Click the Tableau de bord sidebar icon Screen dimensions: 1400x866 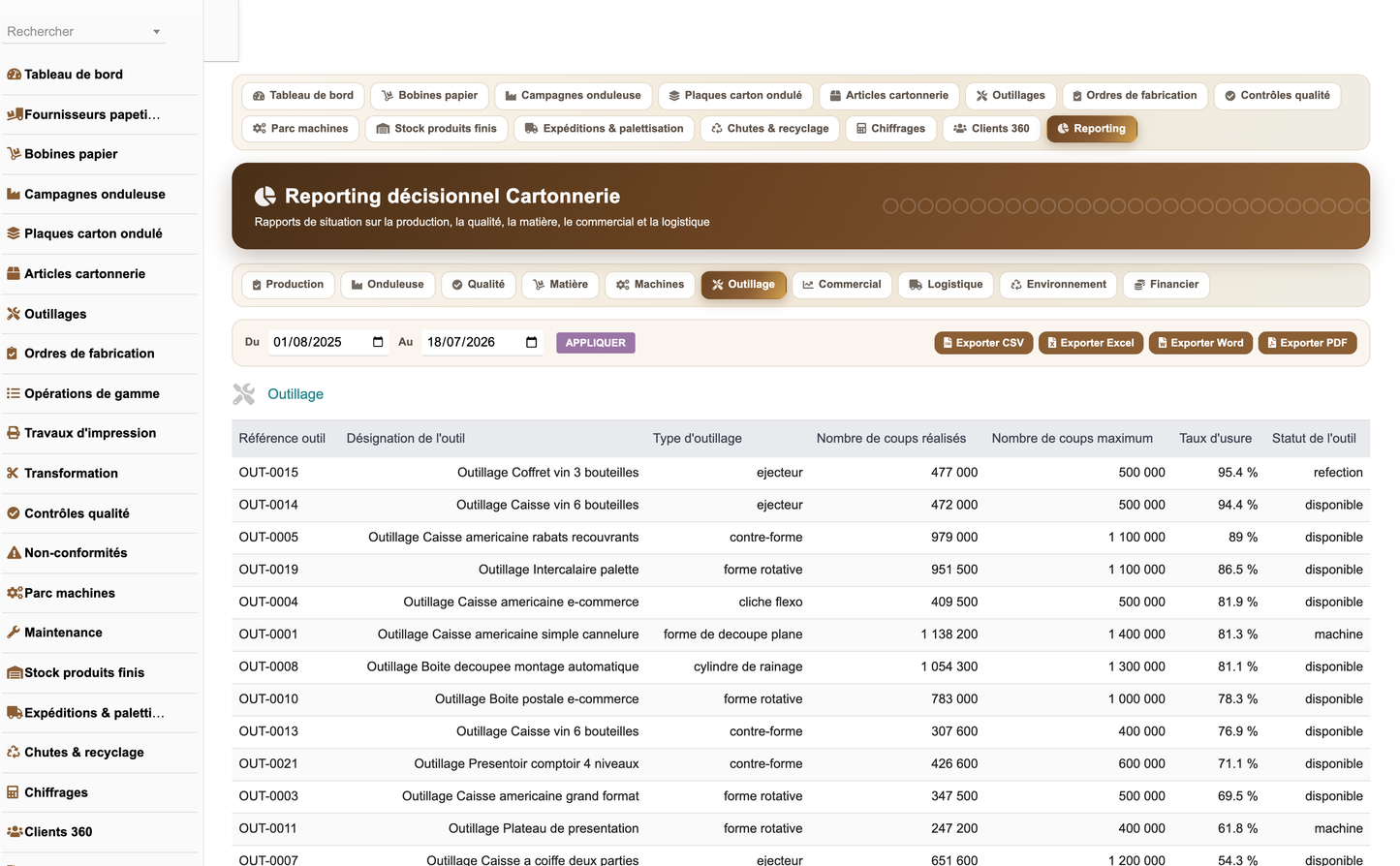point(14,75)
